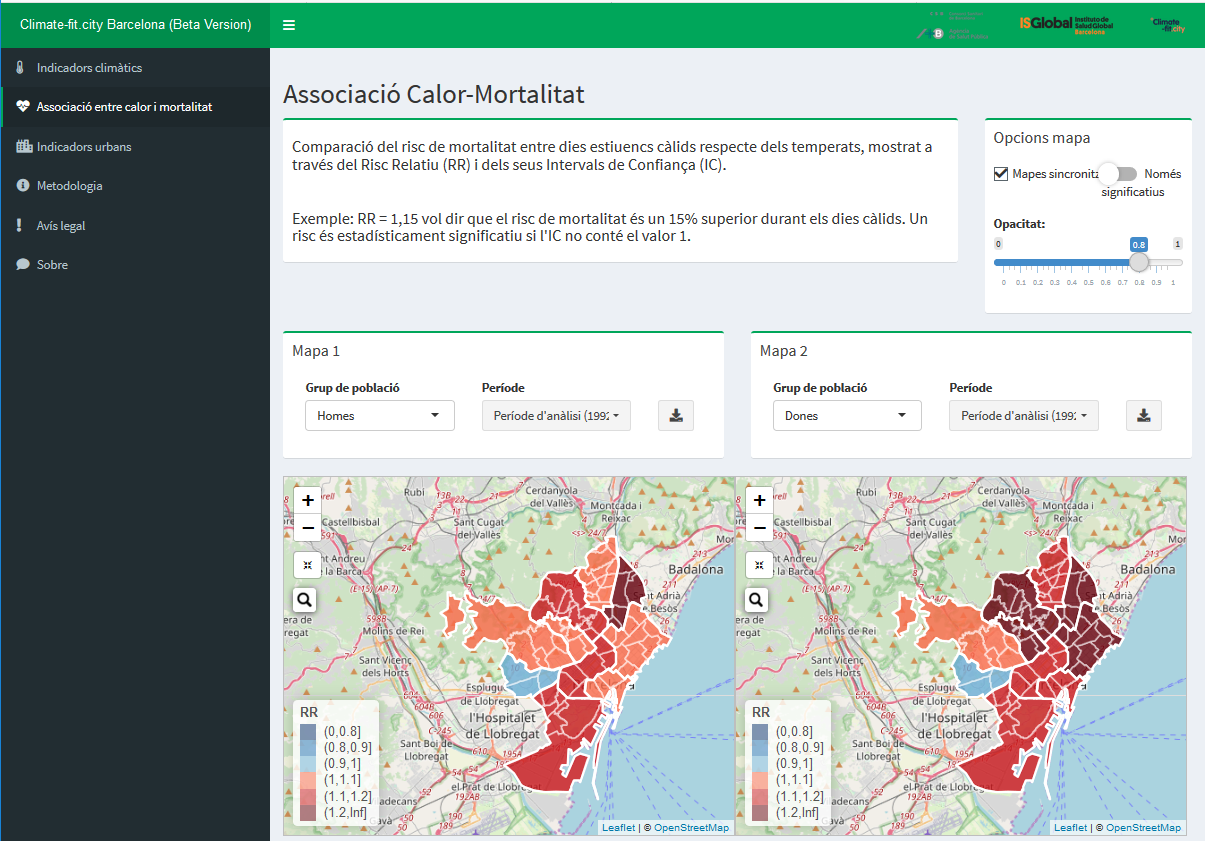Click search magnifier on right map
This screenshot has height=841, width=1205.
tap(757, 599)
